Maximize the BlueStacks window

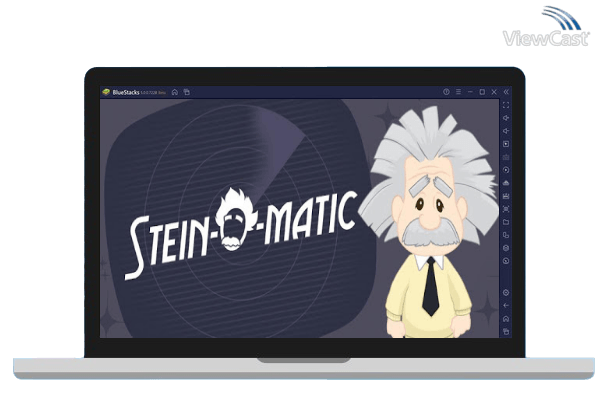(482, 92)
